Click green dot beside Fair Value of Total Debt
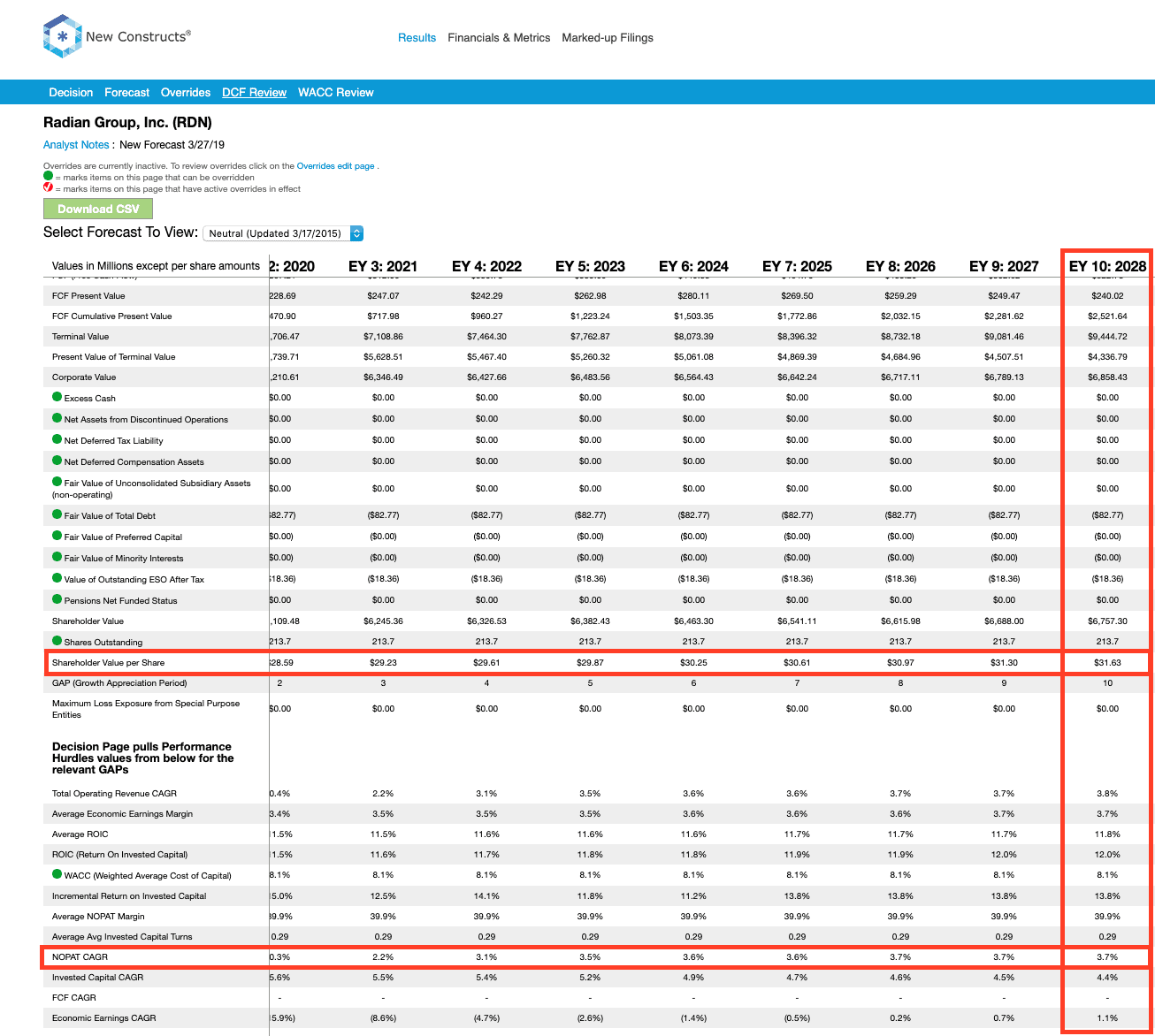Image resolution: width=1155 pixels, height=1036 pixels. click(x=57, y=515)
